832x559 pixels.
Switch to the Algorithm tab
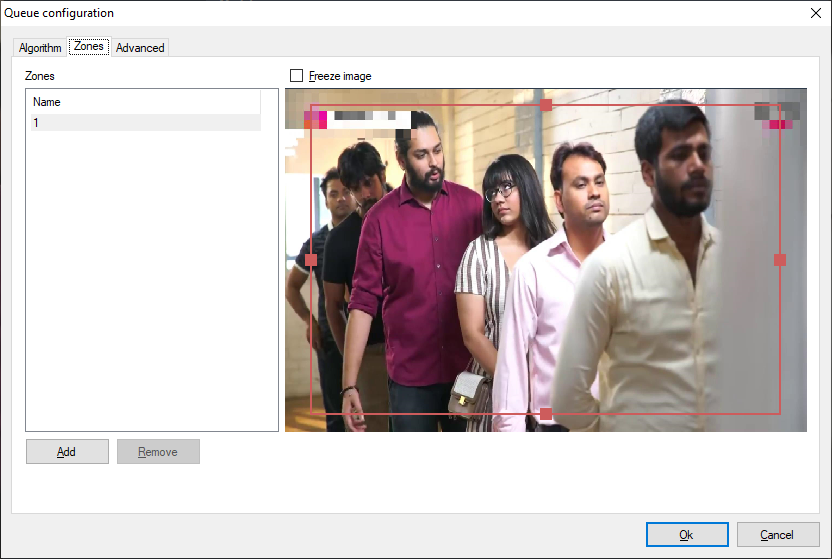(40, 48)
